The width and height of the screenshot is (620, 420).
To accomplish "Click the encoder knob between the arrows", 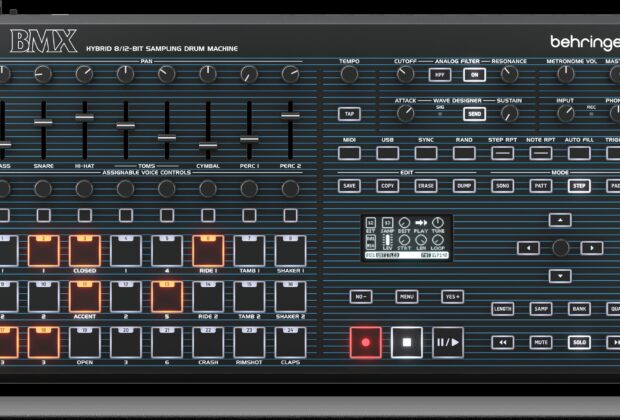I will click(560, 248).
